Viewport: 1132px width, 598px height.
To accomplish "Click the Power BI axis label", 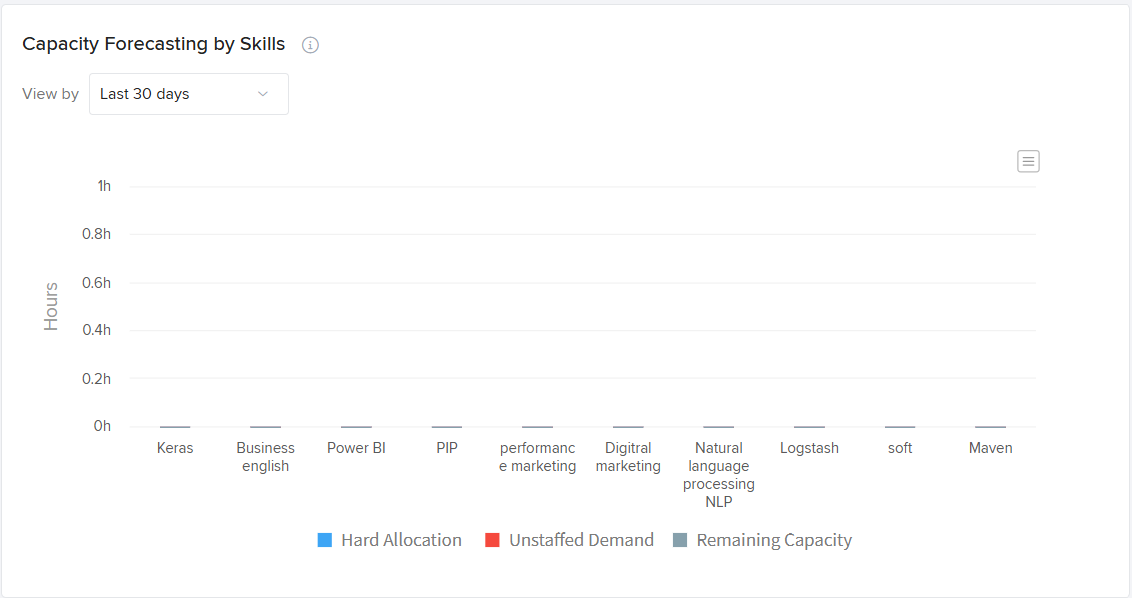I will (356, 448).
